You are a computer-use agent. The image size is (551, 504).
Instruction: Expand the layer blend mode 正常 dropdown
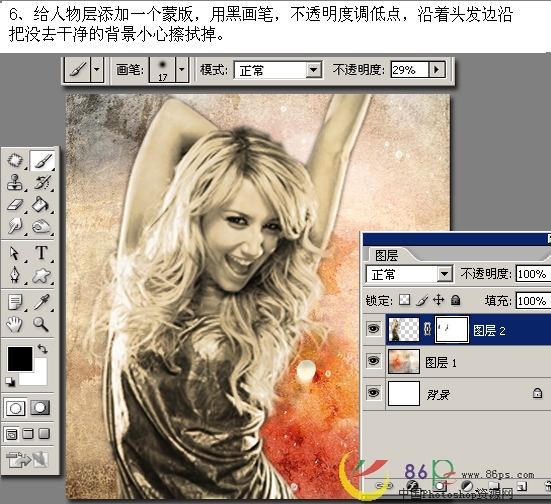tap(409, 274)
